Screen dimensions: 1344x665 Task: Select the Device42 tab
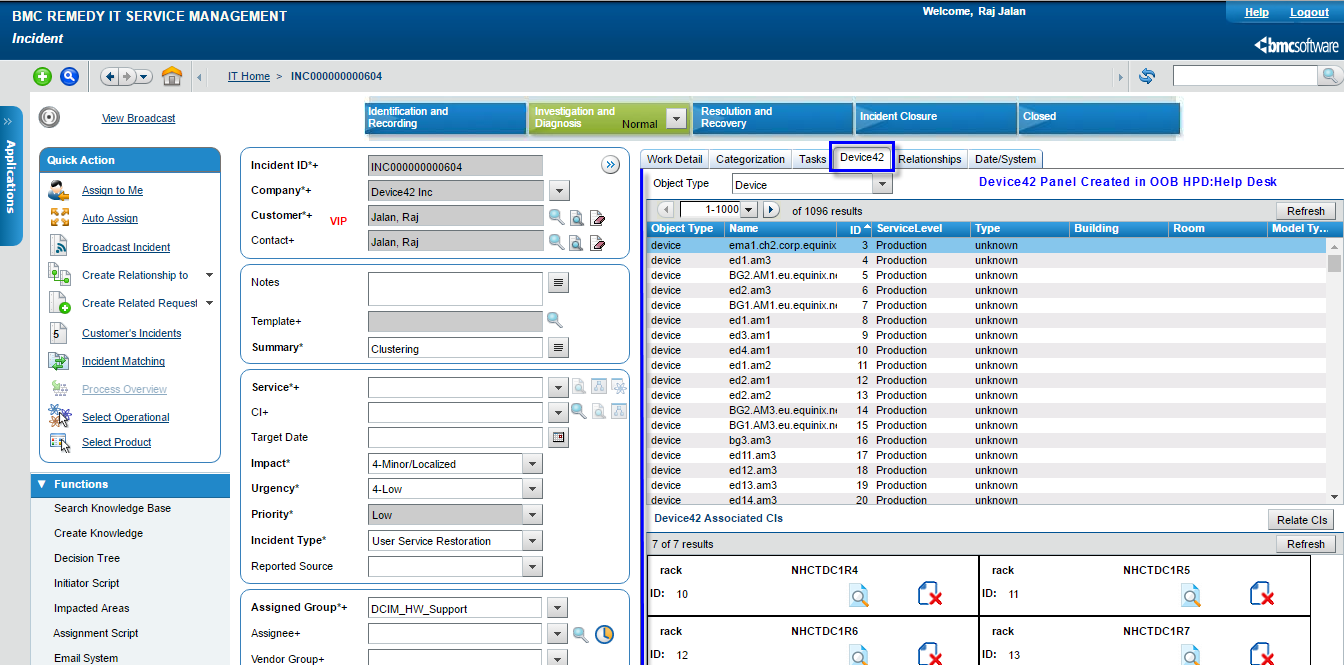(862, 157)
